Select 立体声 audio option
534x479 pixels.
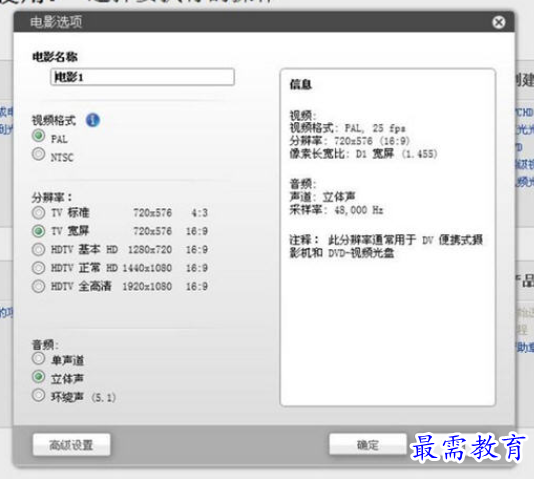click(x=38, y=377)
